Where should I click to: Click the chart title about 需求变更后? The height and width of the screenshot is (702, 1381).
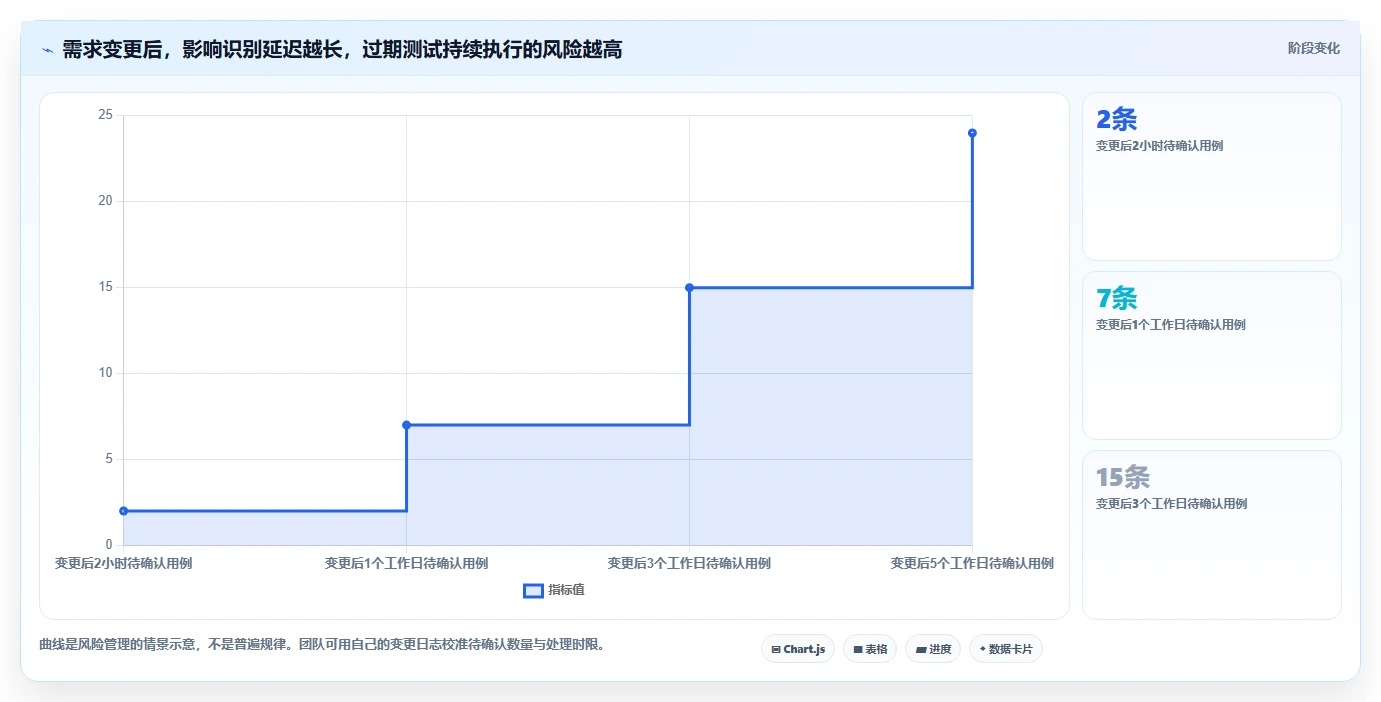click(342, 50)
